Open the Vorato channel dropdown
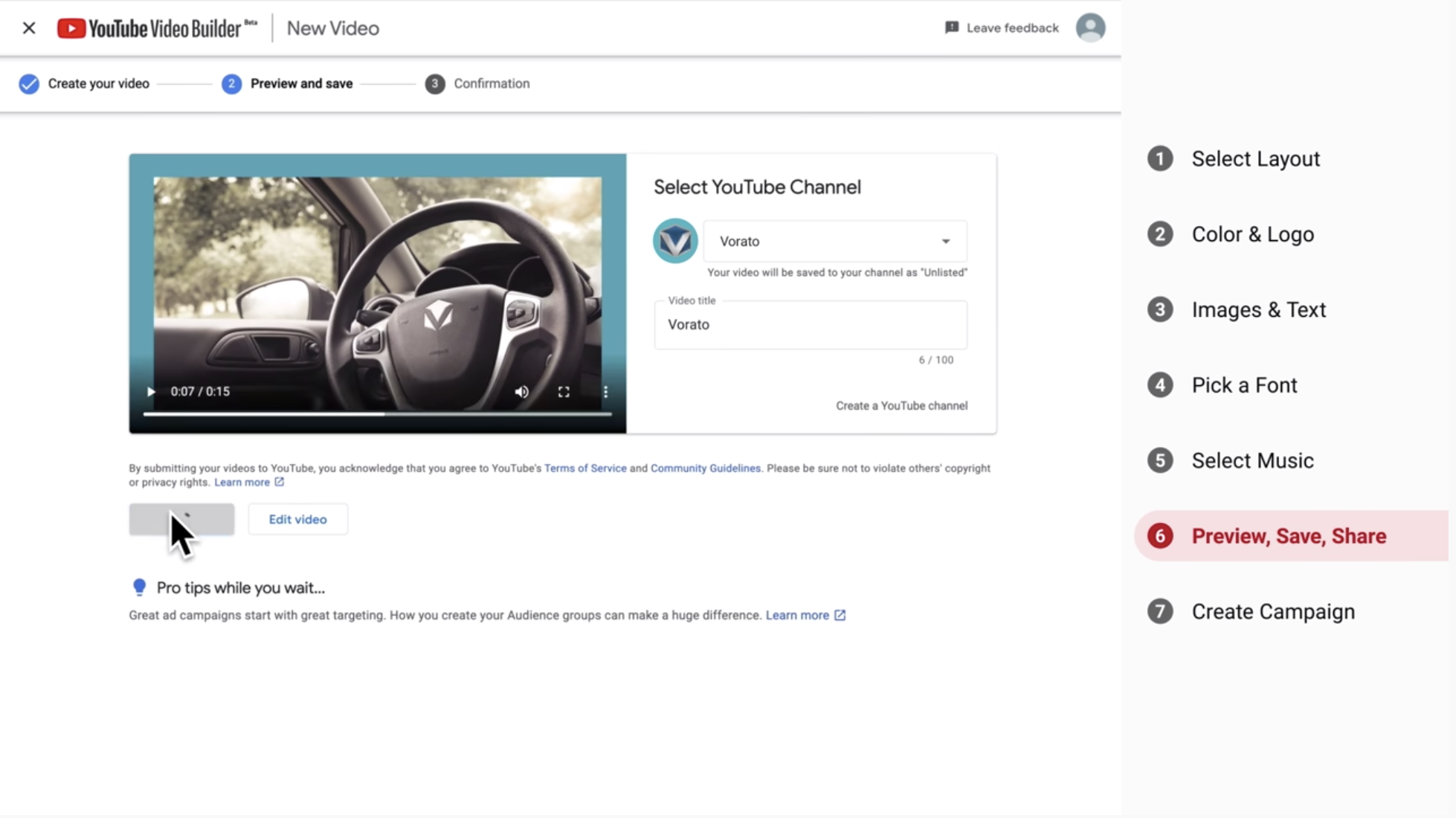1456x818 pixels. (835, 241)
